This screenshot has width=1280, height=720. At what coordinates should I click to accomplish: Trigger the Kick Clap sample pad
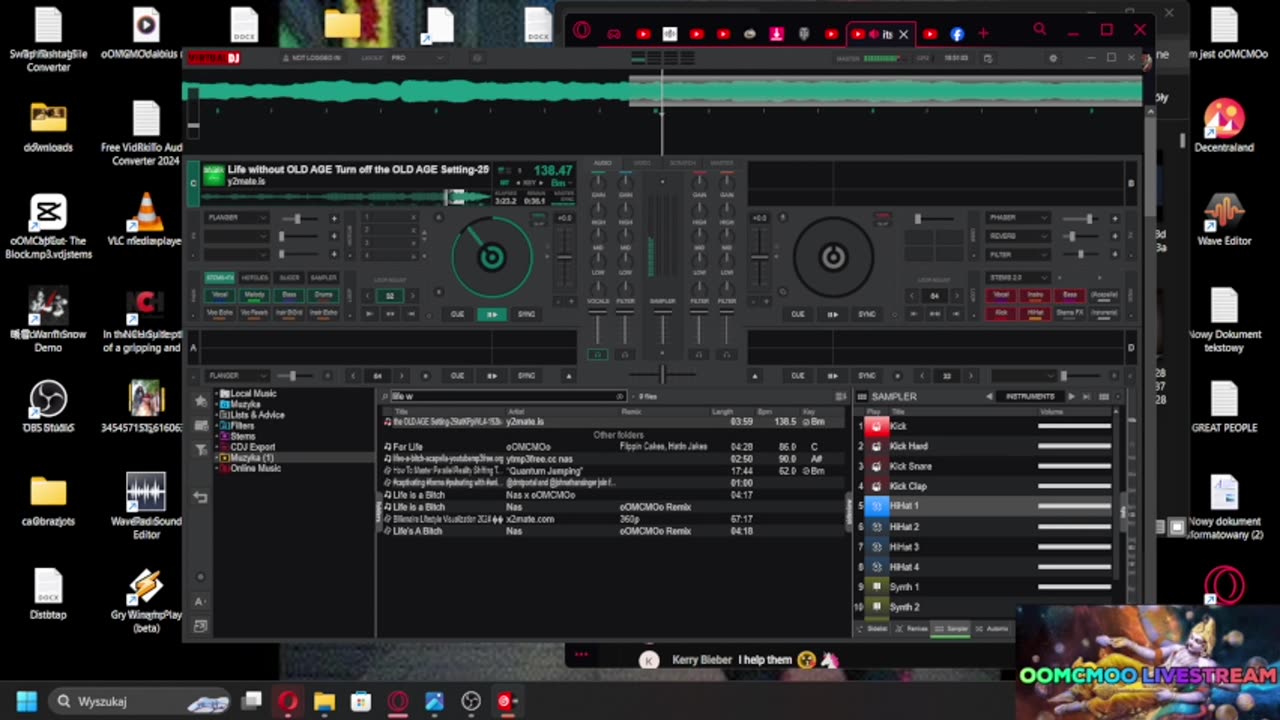click(x=877, y=486)
